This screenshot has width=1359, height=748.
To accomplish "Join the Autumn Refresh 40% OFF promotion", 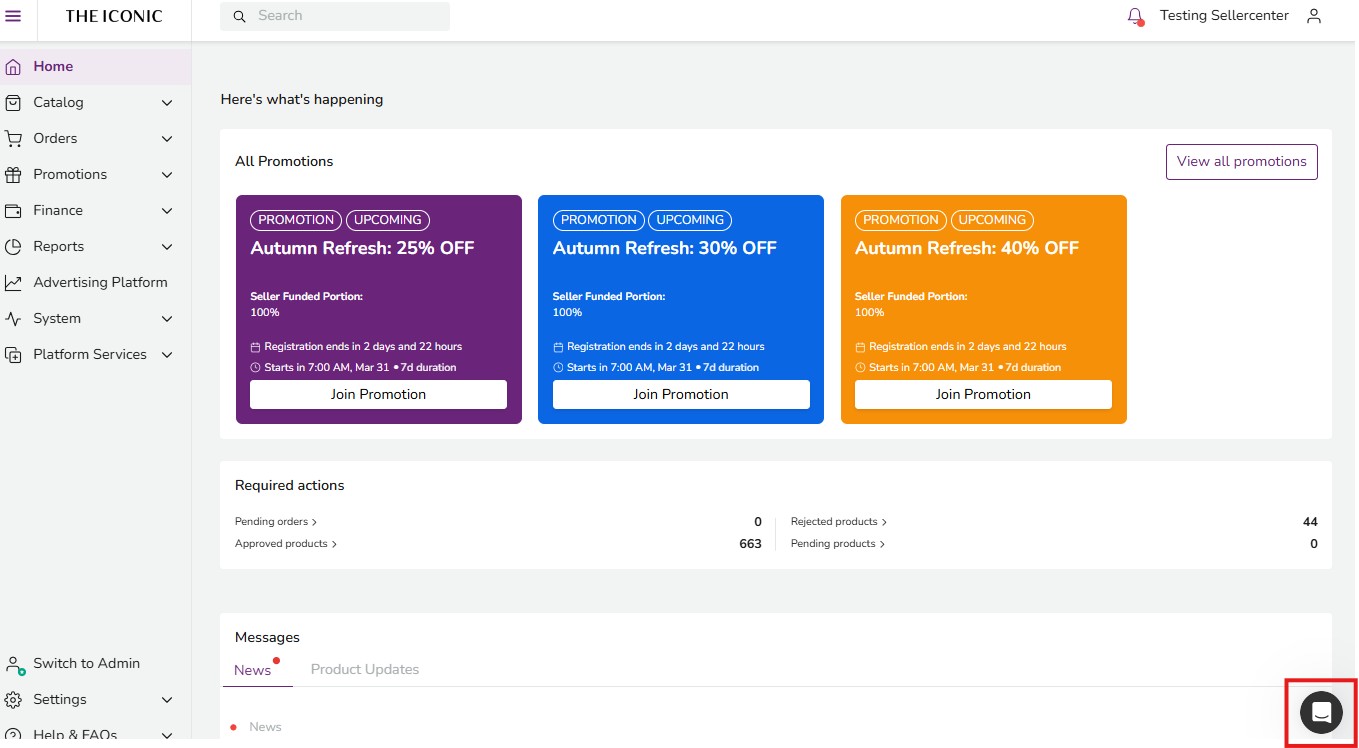I will pyautogui.click(x=983, y=395).
